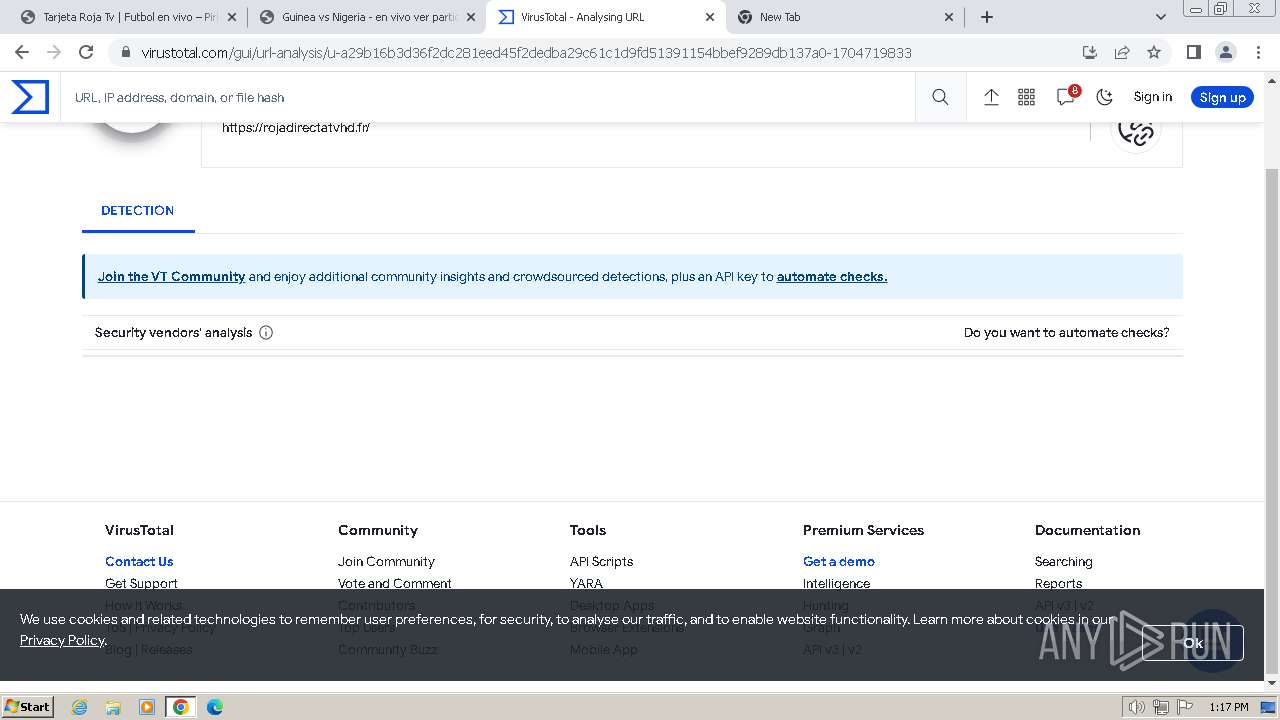Open Searching documentation link
1280x720 pixels.
point(1063,562)
